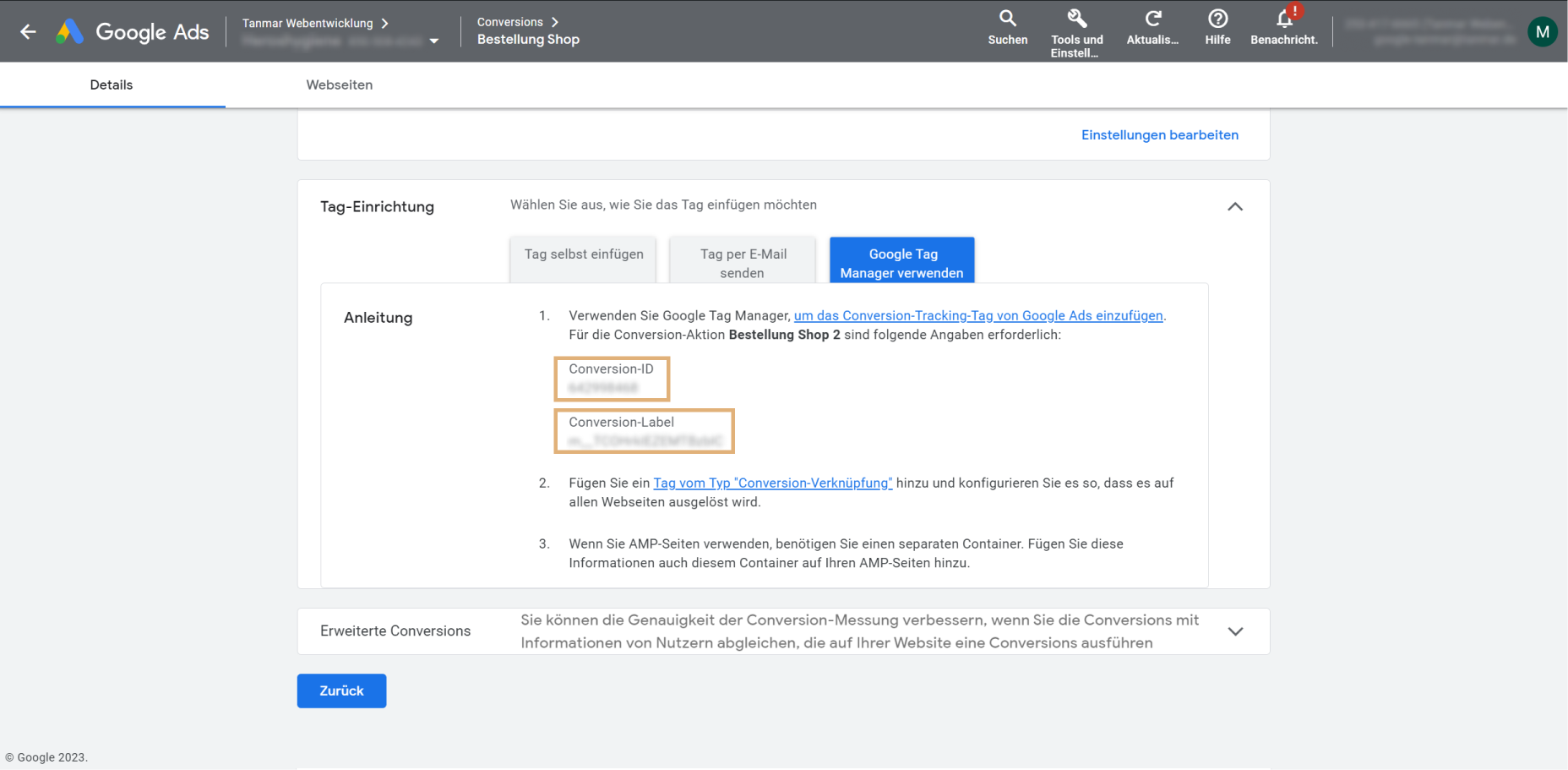The image size is (1568, 770).
Task: Open Conversion-Tracking-Tag von Google Ads link
Action: tap(978, 316)
